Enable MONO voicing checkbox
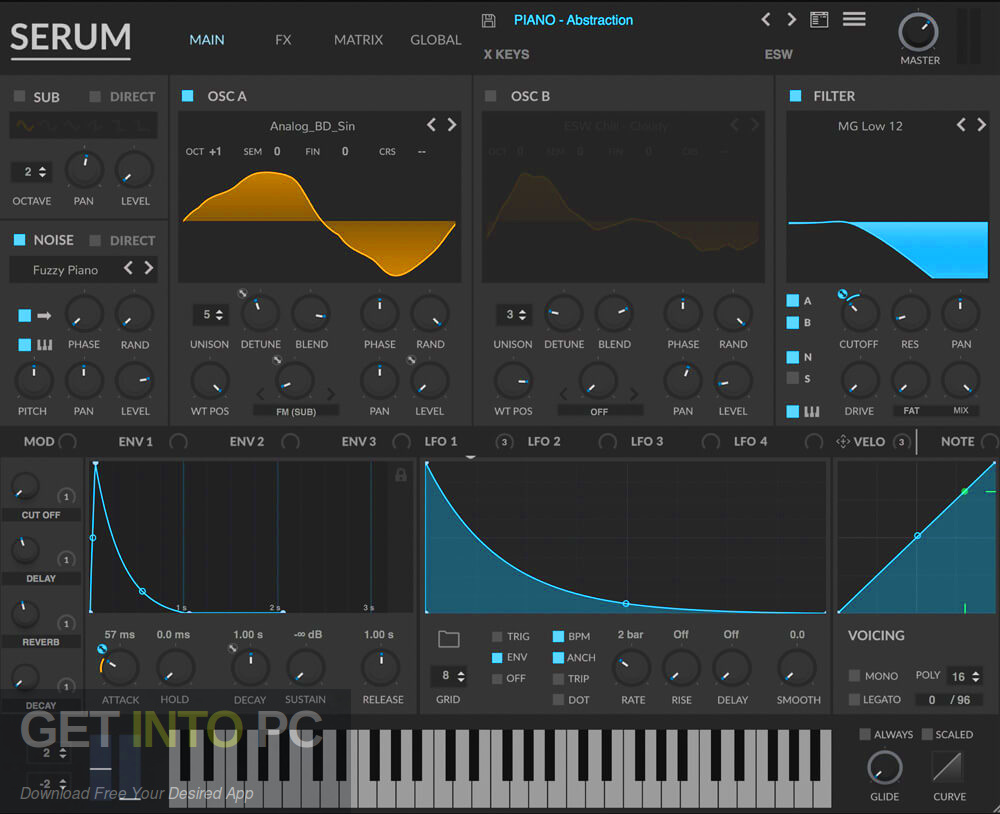 (855, 675)
